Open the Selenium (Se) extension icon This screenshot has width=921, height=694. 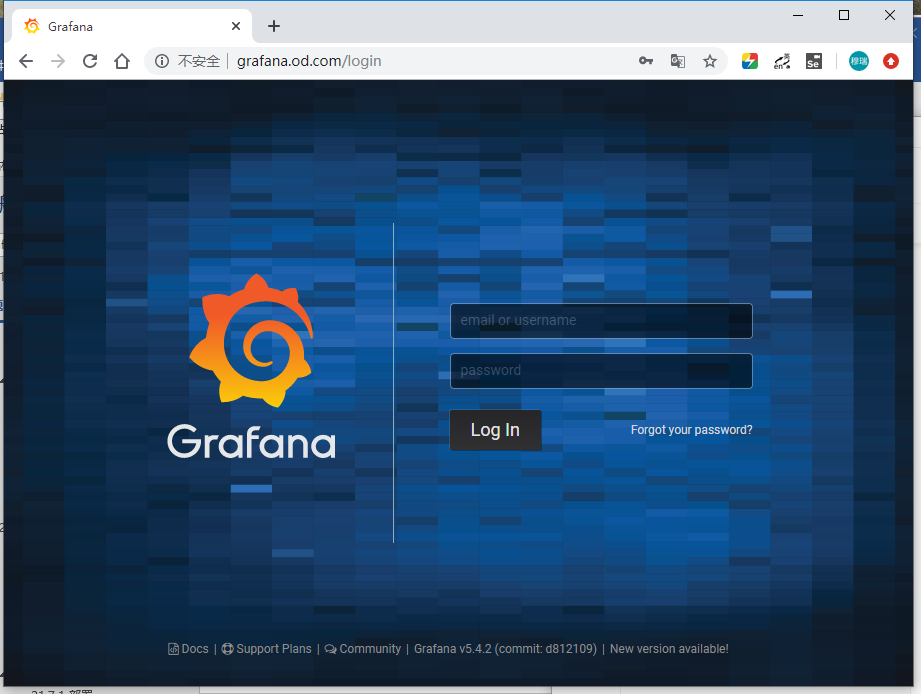point(814,61)
